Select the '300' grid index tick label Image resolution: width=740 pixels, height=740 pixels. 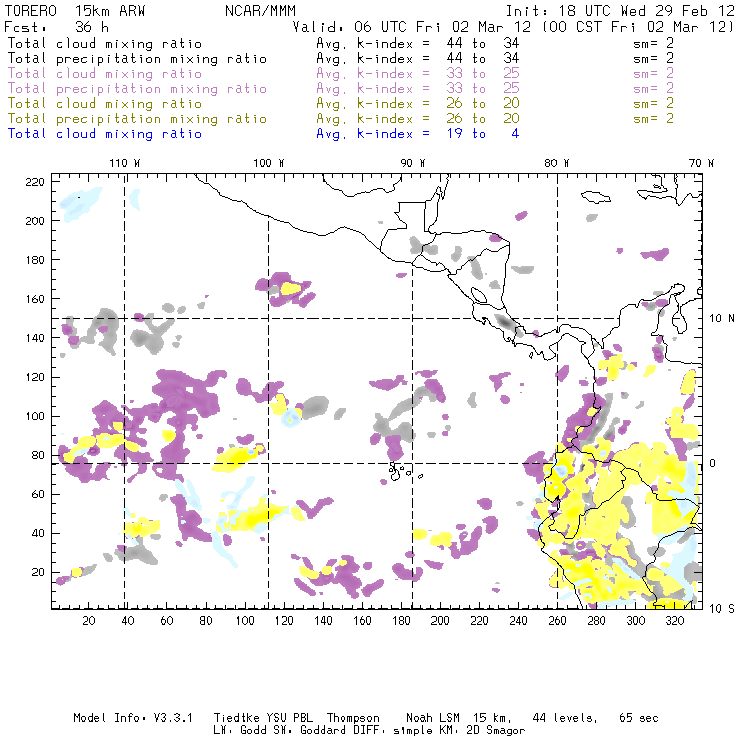coord(636,621)
